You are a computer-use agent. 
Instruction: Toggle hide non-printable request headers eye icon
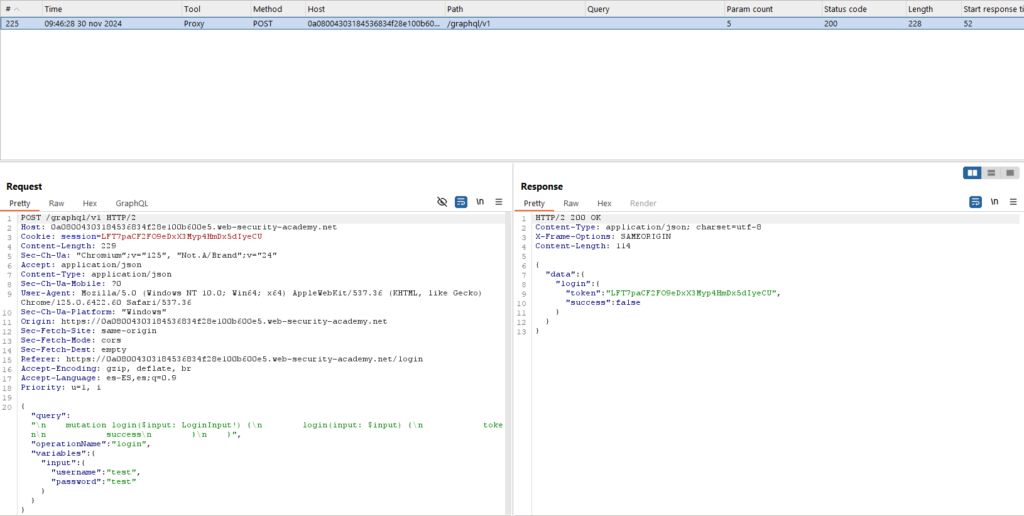[442, 202]
